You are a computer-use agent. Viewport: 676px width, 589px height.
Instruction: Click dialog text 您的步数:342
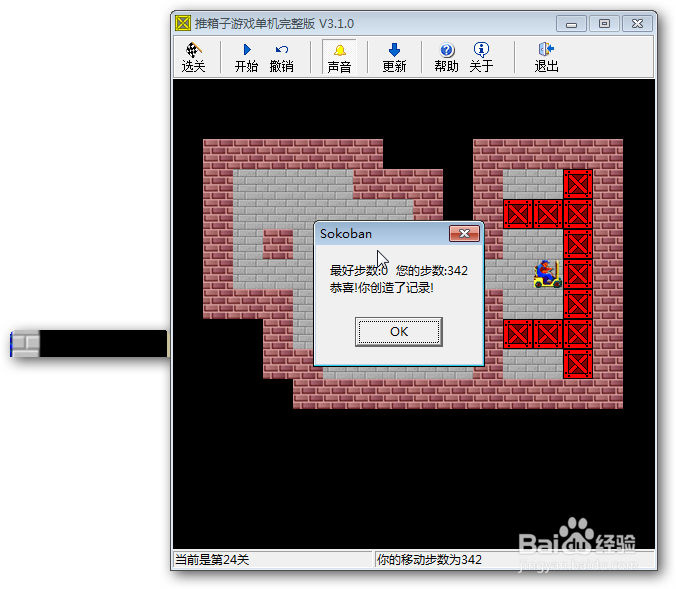(432, 271)
